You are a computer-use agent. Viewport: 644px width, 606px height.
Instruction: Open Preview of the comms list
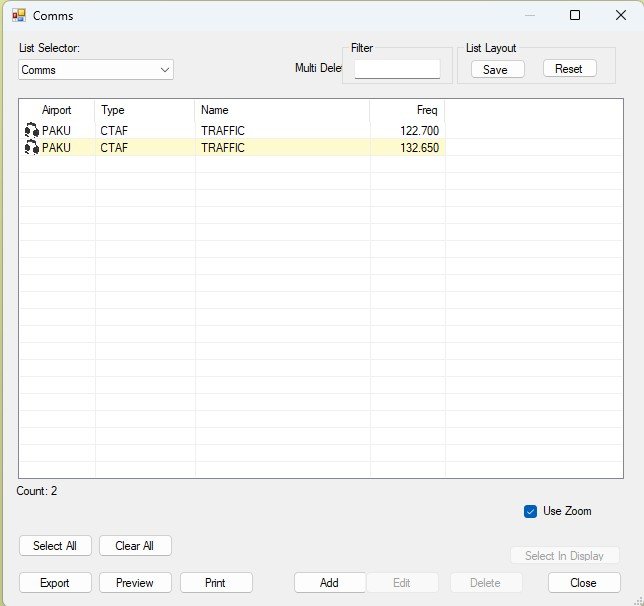pyautogui.click(x=135, y=583)
